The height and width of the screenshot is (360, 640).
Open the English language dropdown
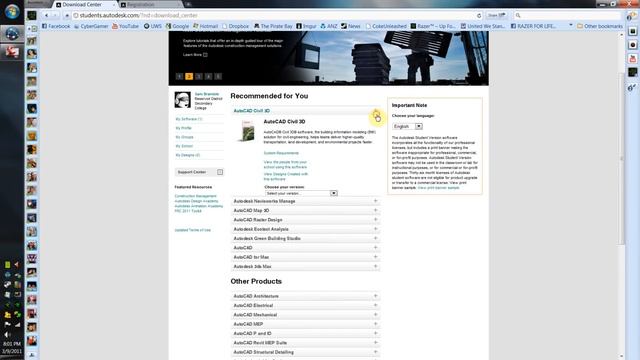pyautogui.click(x=407, y=127)
